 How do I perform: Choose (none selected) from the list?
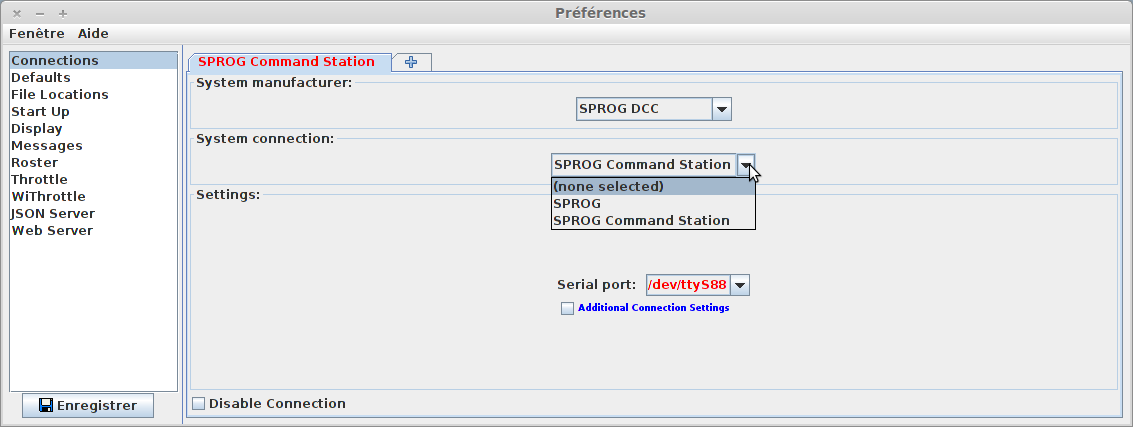coord(653,186)
